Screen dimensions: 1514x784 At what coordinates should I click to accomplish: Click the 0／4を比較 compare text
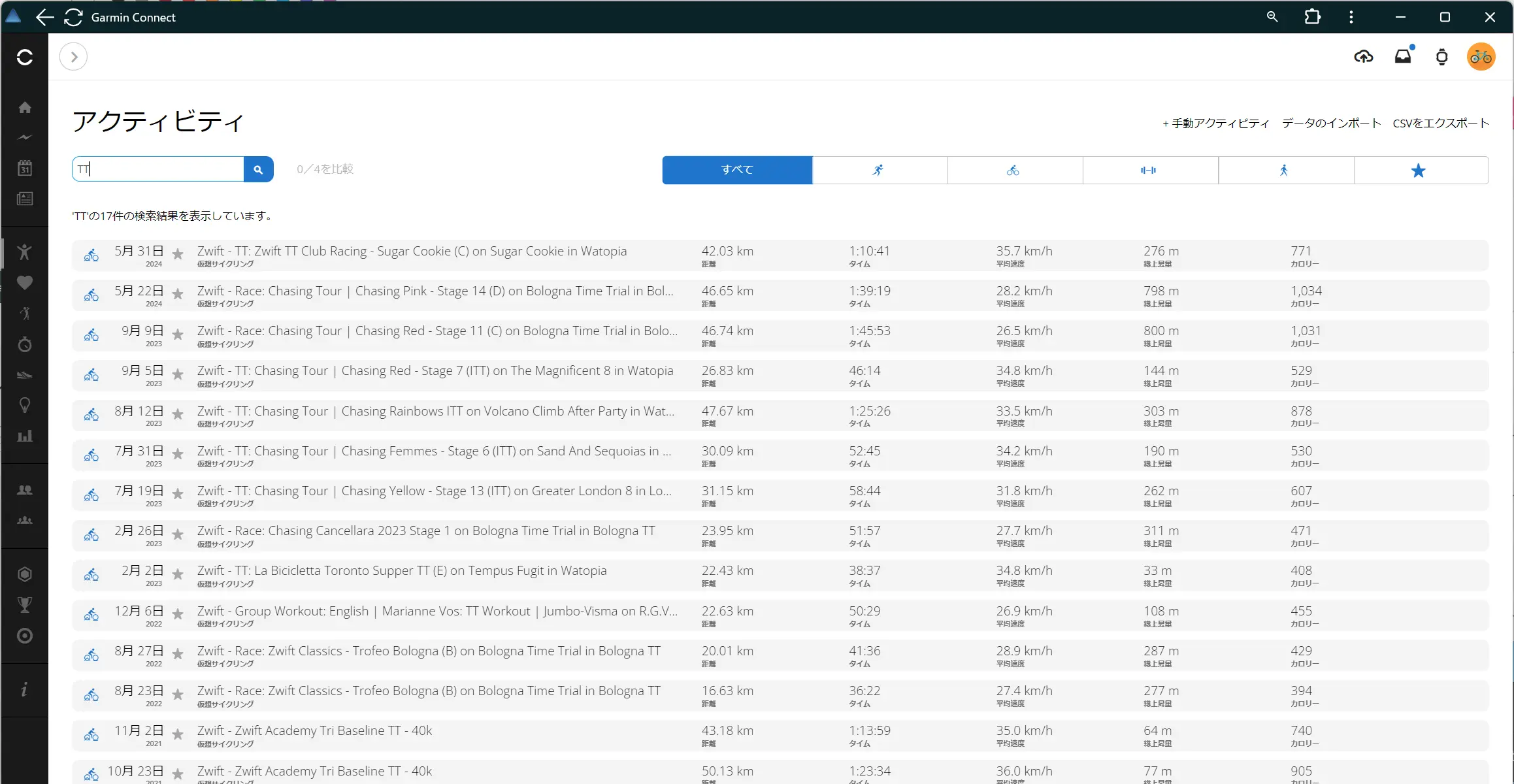[325, 169]
